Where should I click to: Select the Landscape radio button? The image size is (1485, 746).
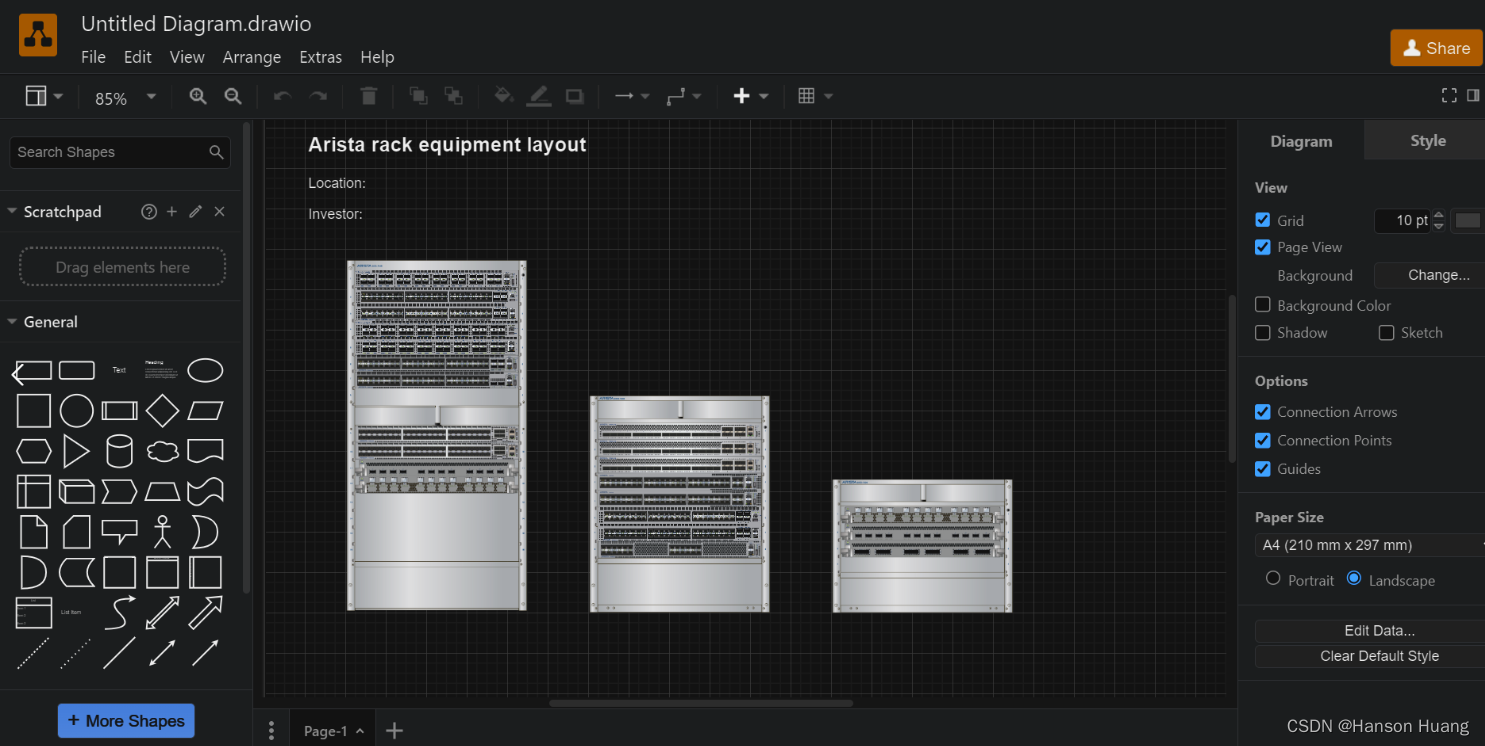[x=1354, y=578]
